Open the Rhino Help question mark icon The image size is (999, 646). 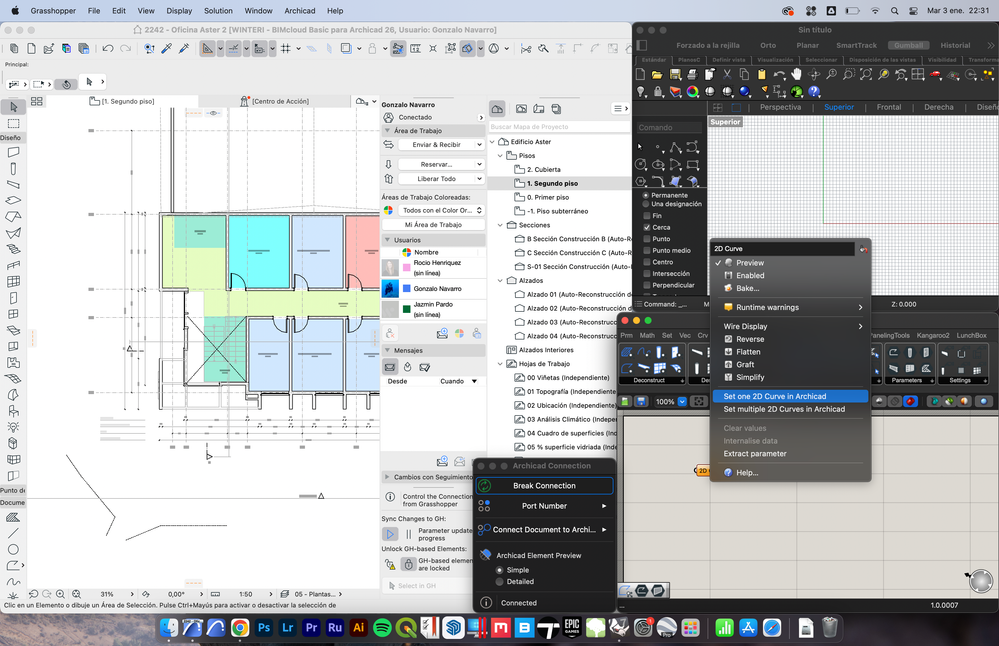(814, 92)
